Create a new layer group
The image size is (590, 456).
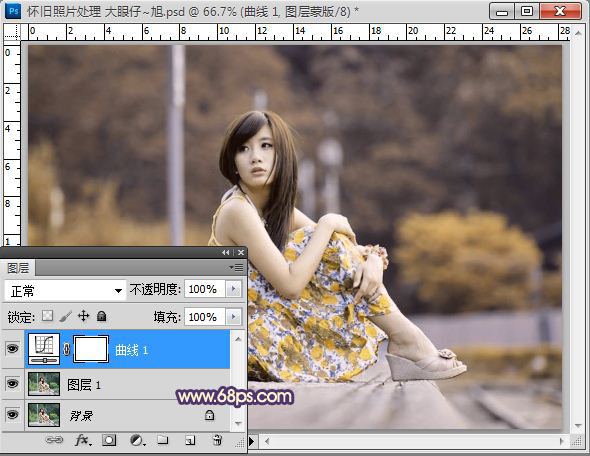coord(163,439)
